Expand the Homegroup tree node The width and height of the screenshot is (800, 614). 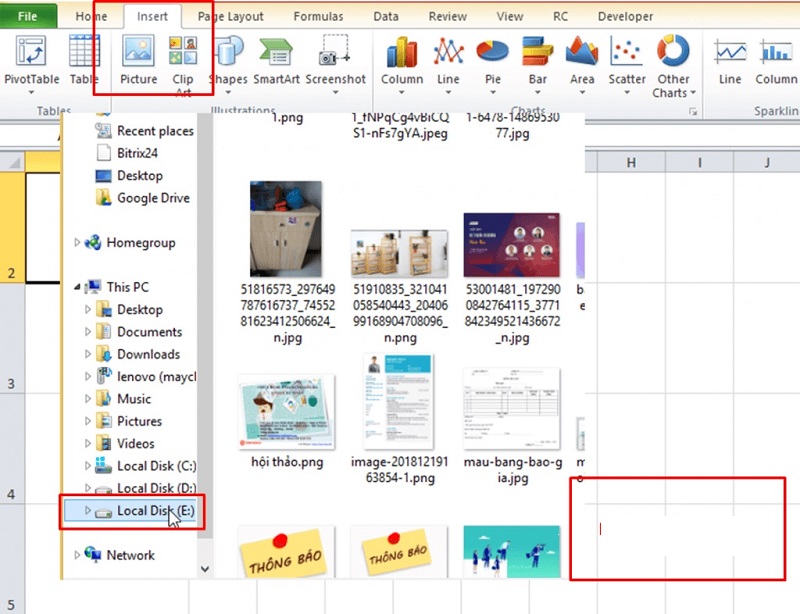click(78, 242)
